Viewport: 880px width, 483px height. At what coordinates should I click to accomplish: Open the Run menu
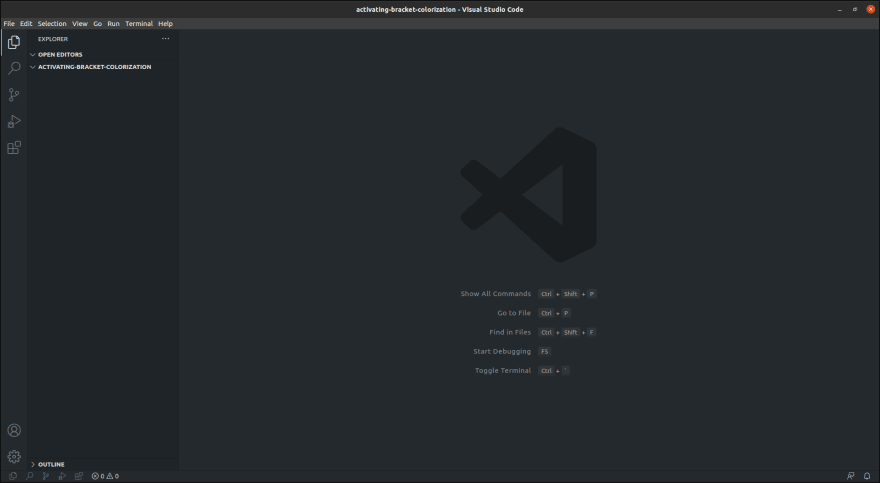[113, 24]
